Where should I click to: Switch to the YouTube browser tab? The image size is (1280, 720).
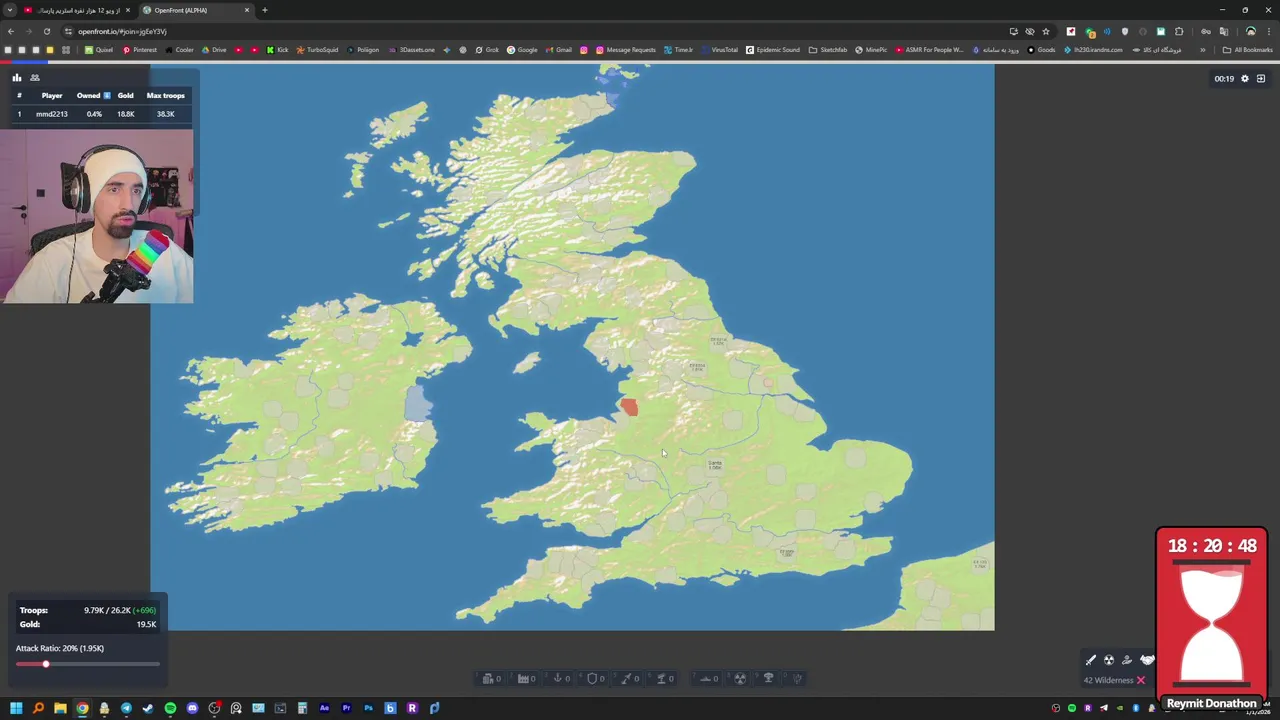(x=78, y=10)
